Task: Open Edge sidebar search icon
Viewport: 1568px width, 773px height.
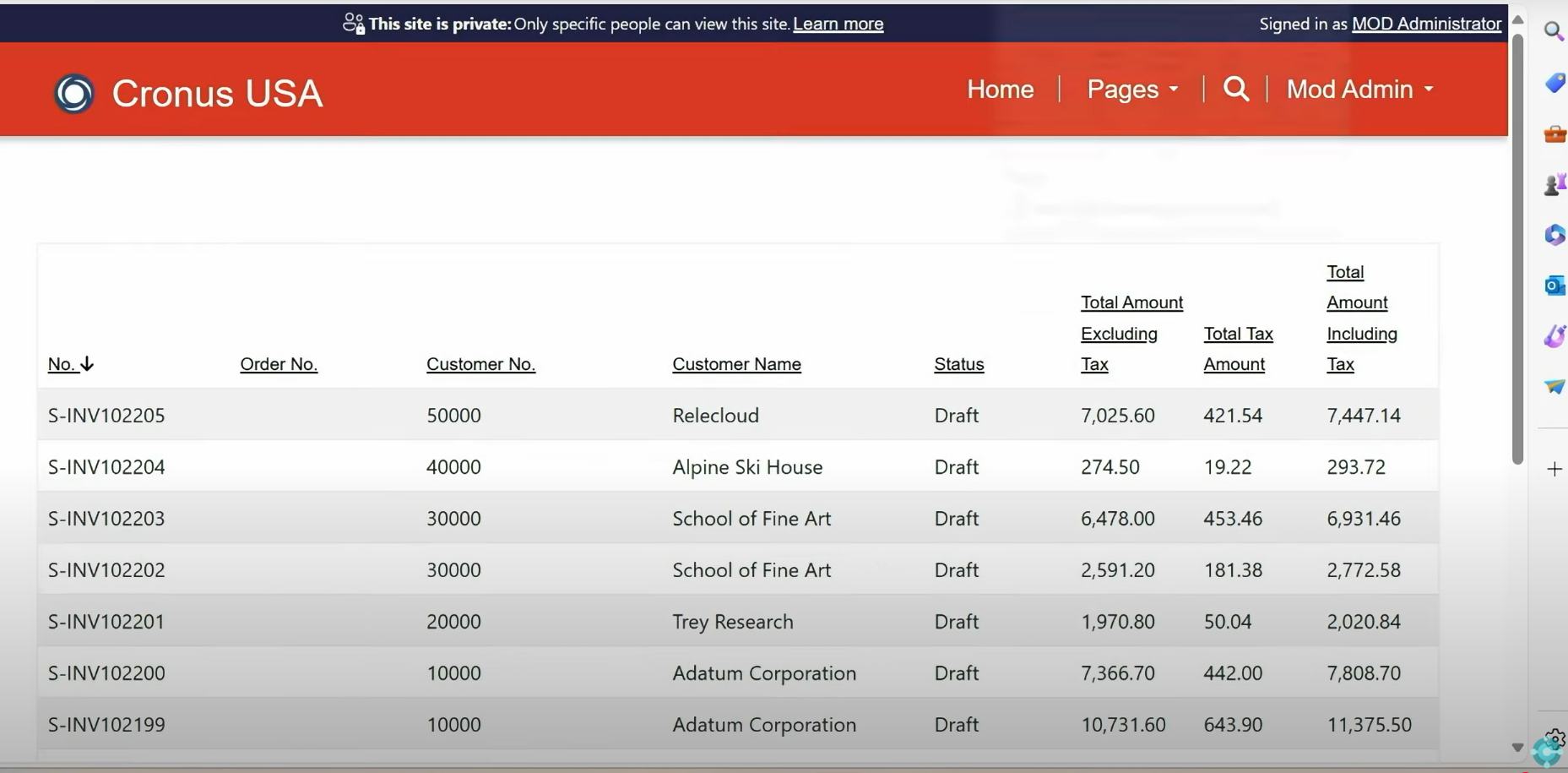Action: (1554, 31)
